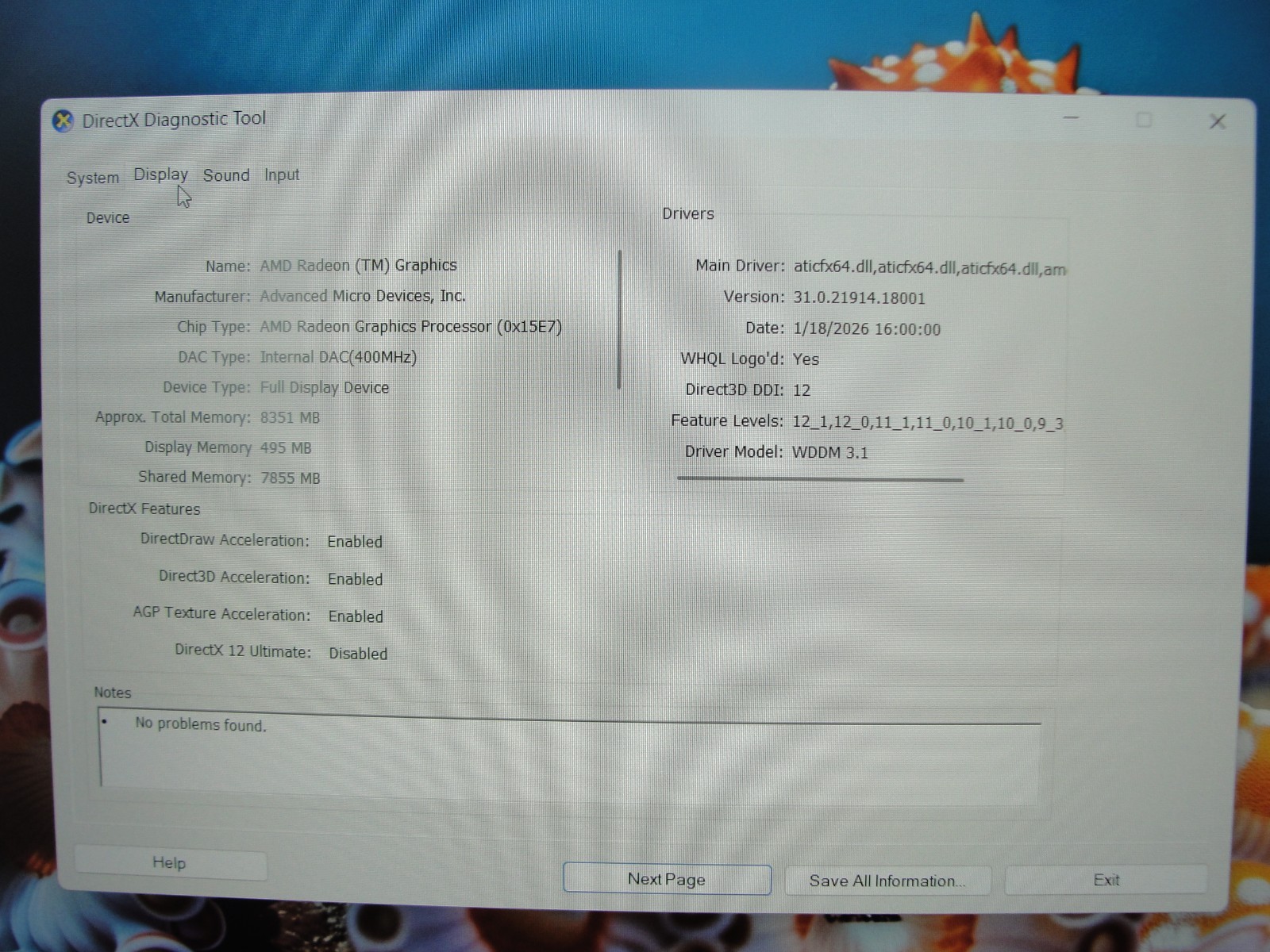Click the Device panel vertical scrollbar
1270x952 pixels.
coord(619,320)
